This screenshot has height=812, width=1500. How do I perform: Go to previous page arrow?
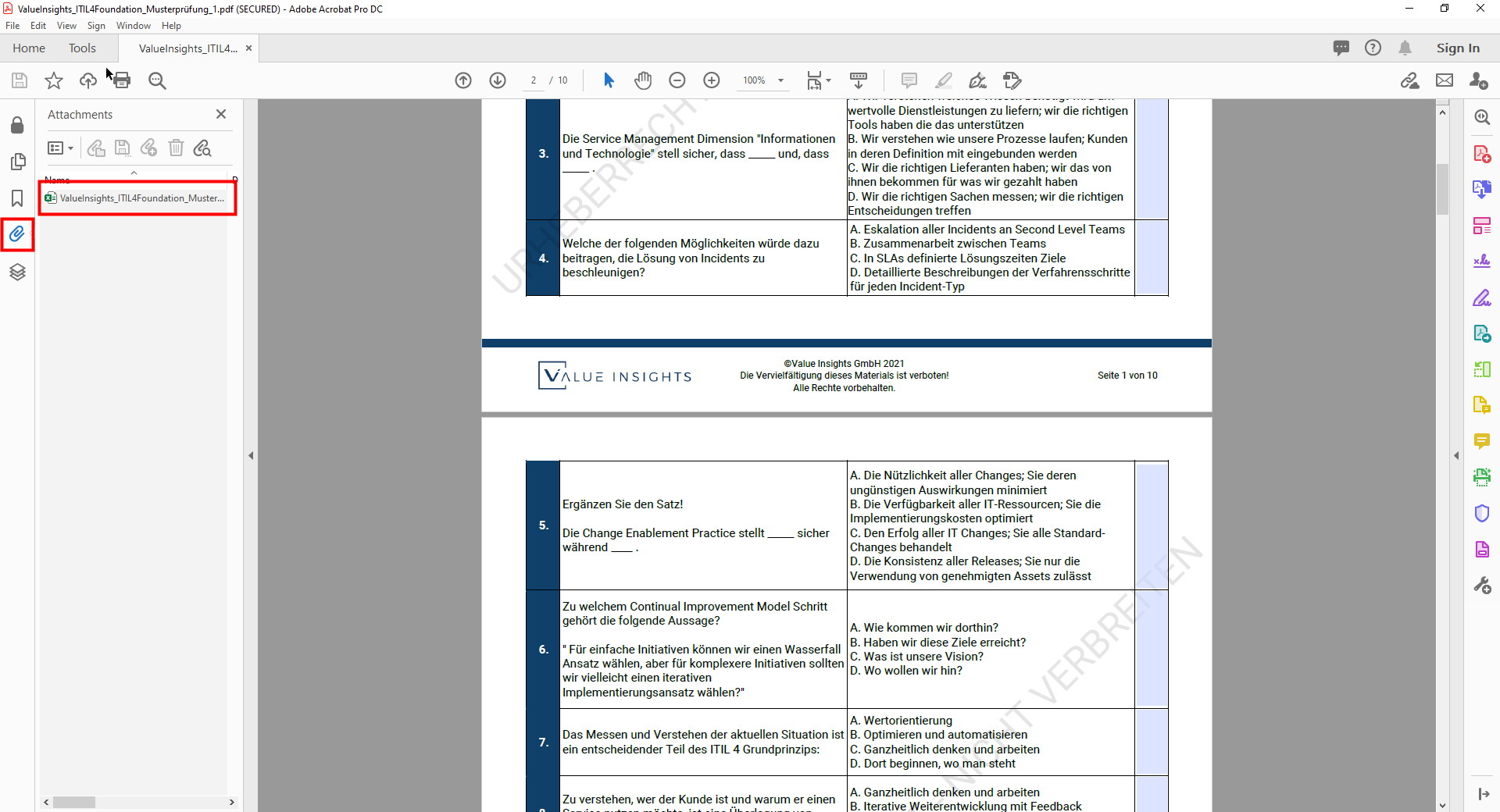(463, 80)
